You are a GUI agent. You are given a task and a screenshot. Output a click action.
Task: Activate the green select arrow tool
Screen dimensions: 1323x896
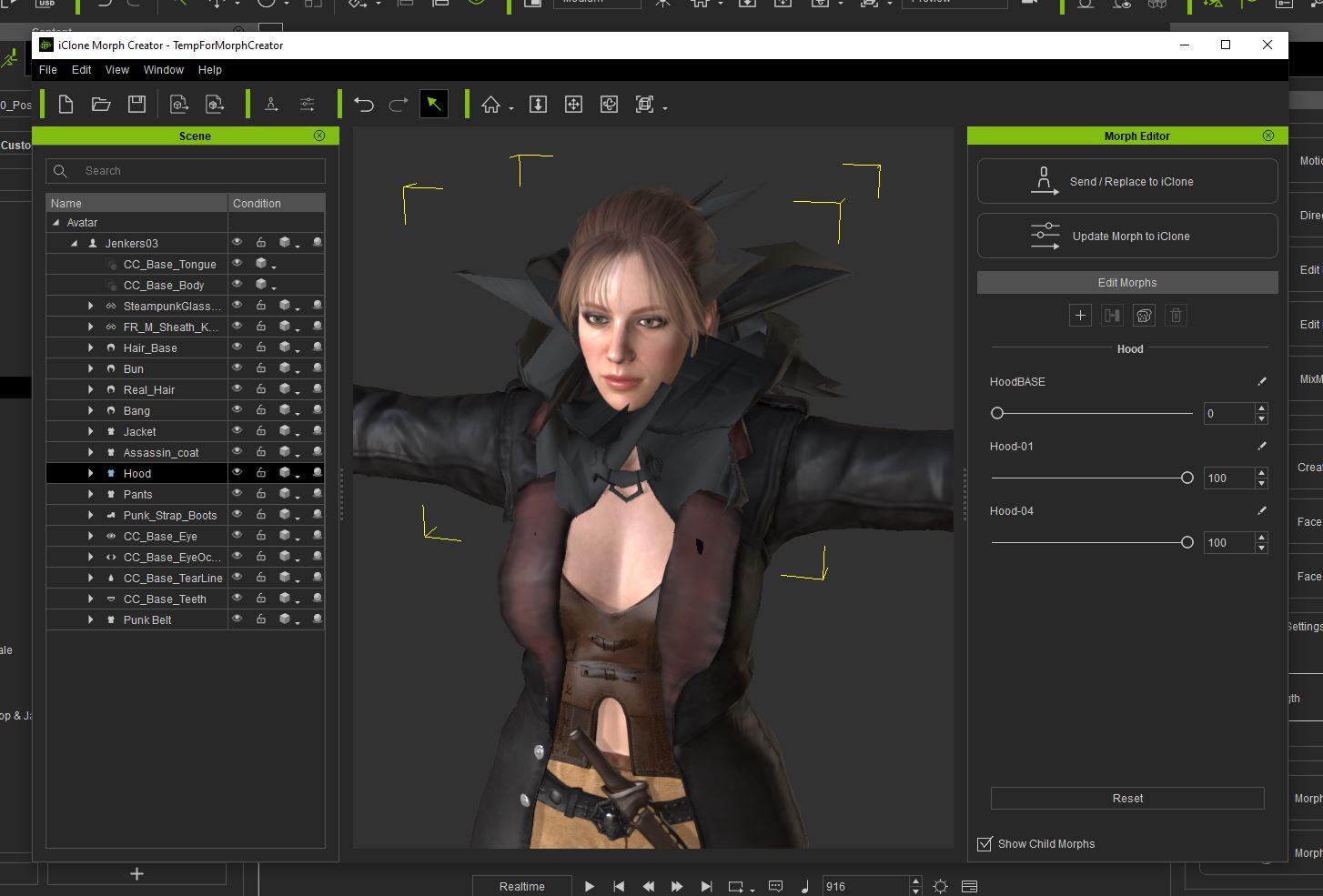434,105
